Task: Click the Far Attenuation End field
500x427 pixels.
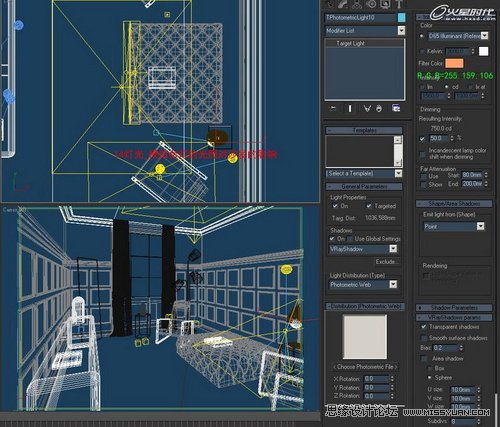Action: tap(472, 184)
